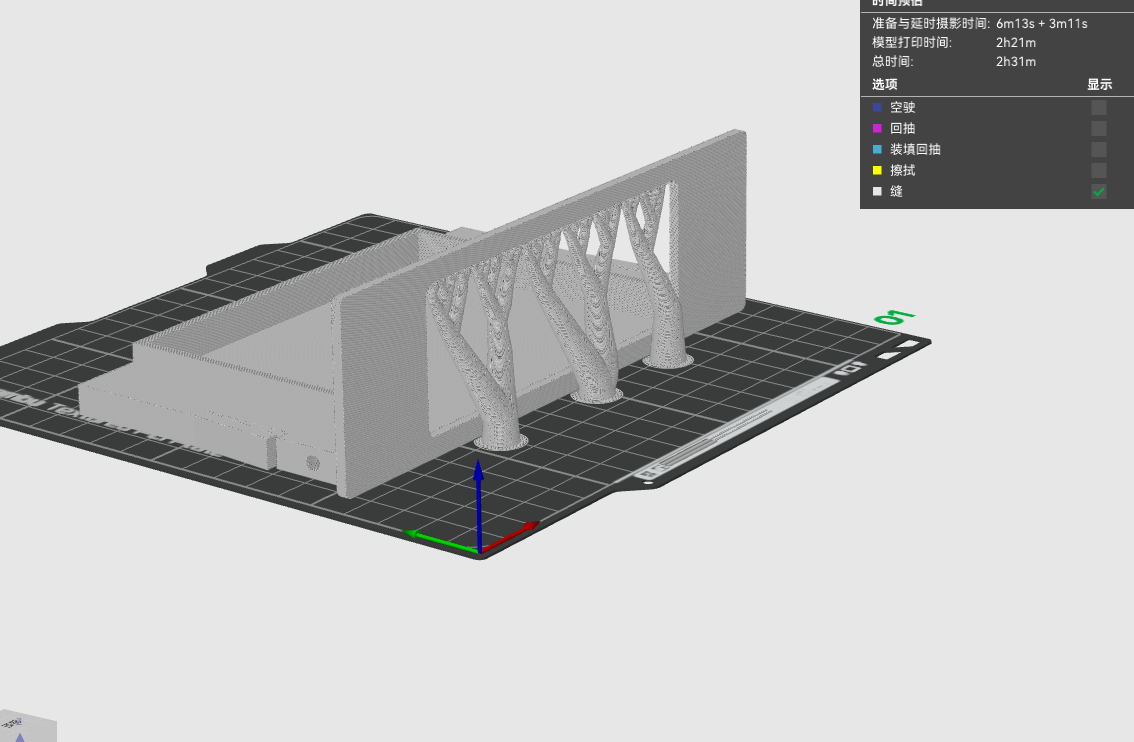Click the 缝 legend label

coord(897,192)
